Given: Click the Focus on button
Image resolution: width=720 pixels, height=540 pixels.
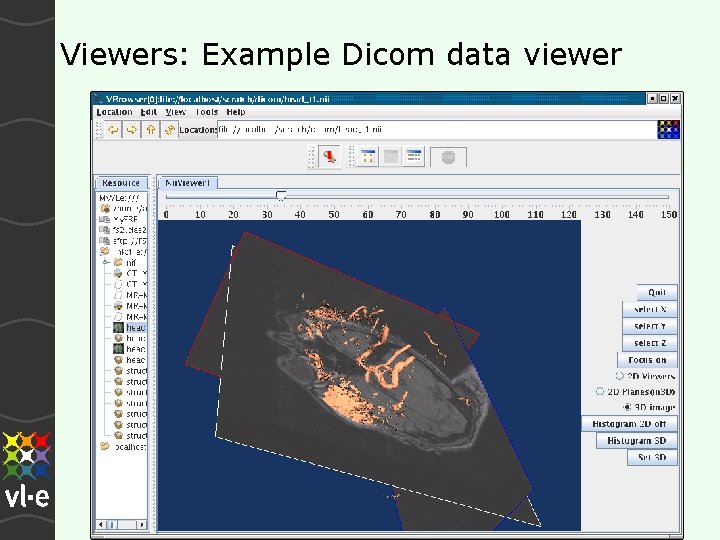Looking at the screenshot, I should [647, 360].
